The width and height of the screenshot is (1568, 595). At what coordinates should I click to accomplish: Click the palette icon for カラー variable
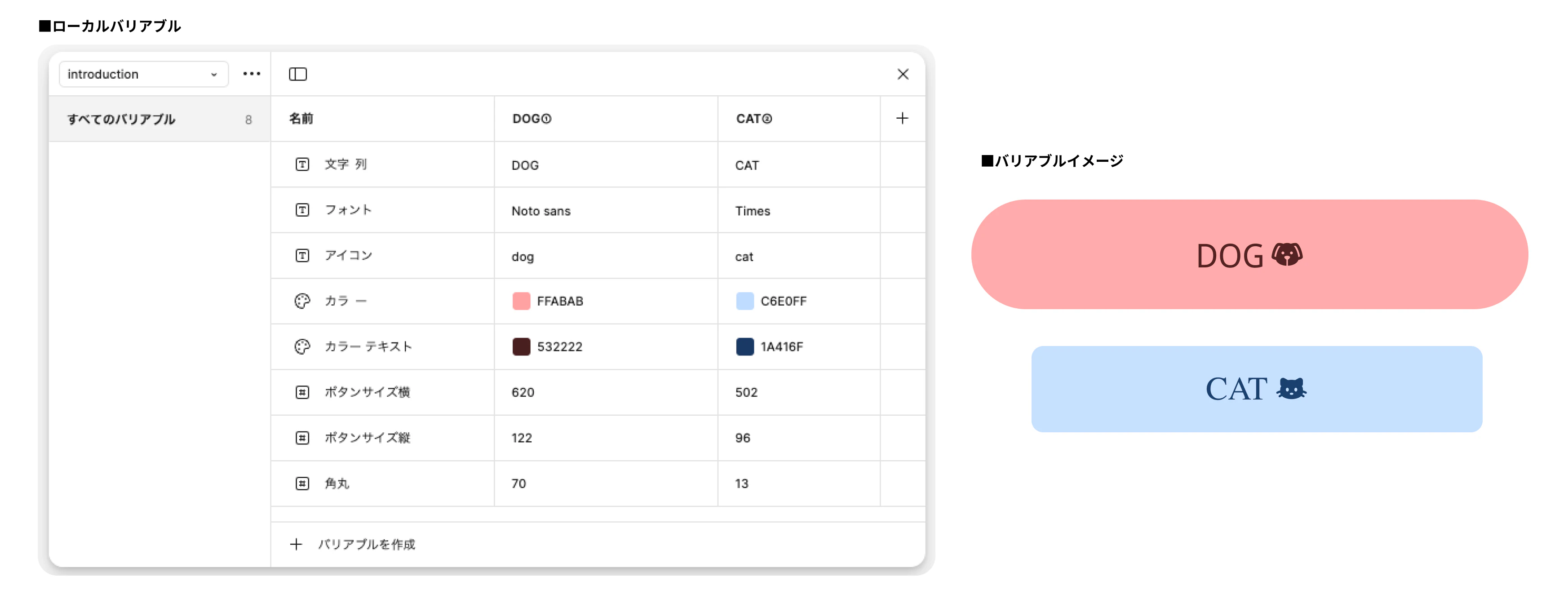click(302, 301)
